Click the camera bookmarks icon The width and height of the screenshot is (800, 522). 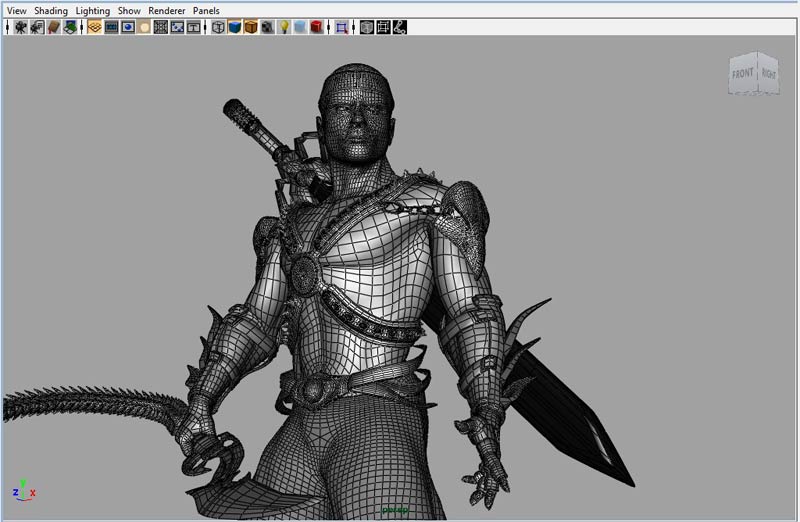coord(53,27)
